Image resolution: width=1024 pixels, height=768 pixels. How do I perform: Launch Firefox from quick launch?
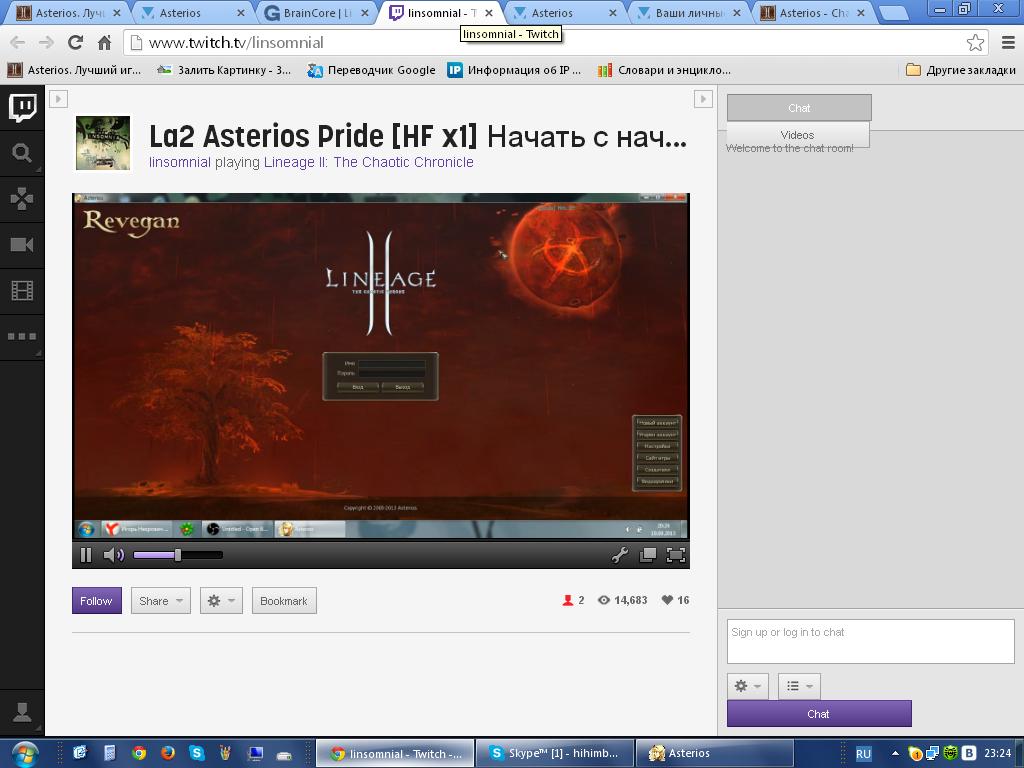coord(168,754)
